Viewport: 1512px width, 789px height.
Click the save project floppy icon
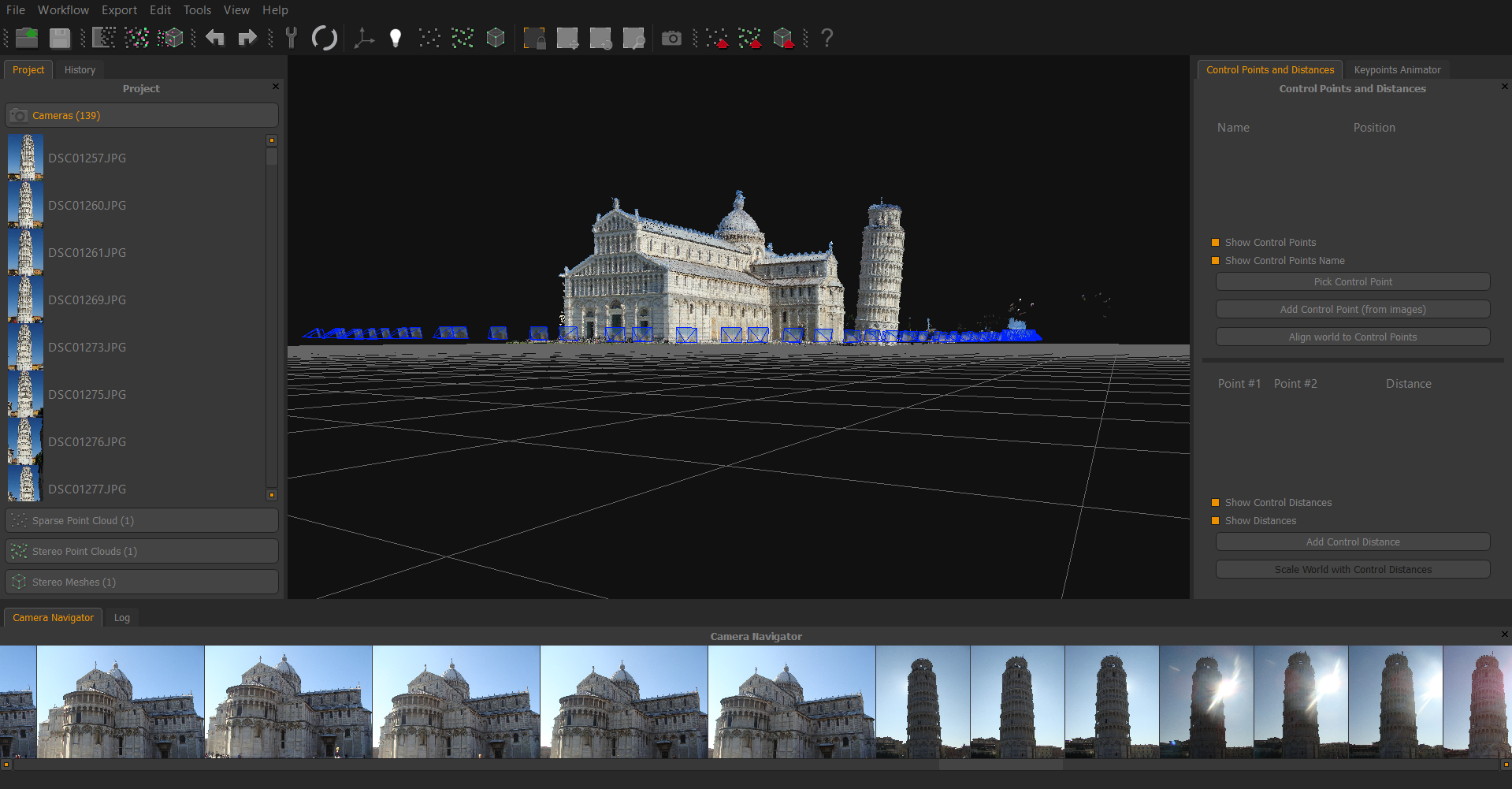tap(60, 38)
